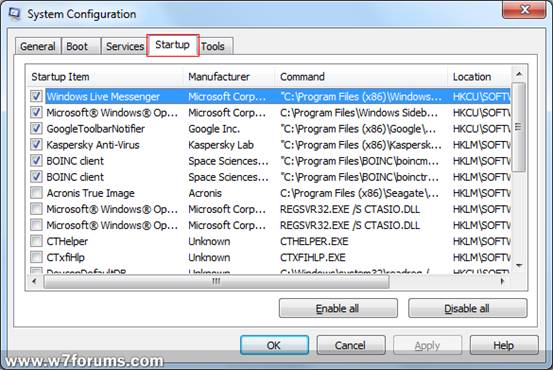Viewport: 553px width, 370px height.
Task: Open the Boot tab
Action: click(77, 46)
